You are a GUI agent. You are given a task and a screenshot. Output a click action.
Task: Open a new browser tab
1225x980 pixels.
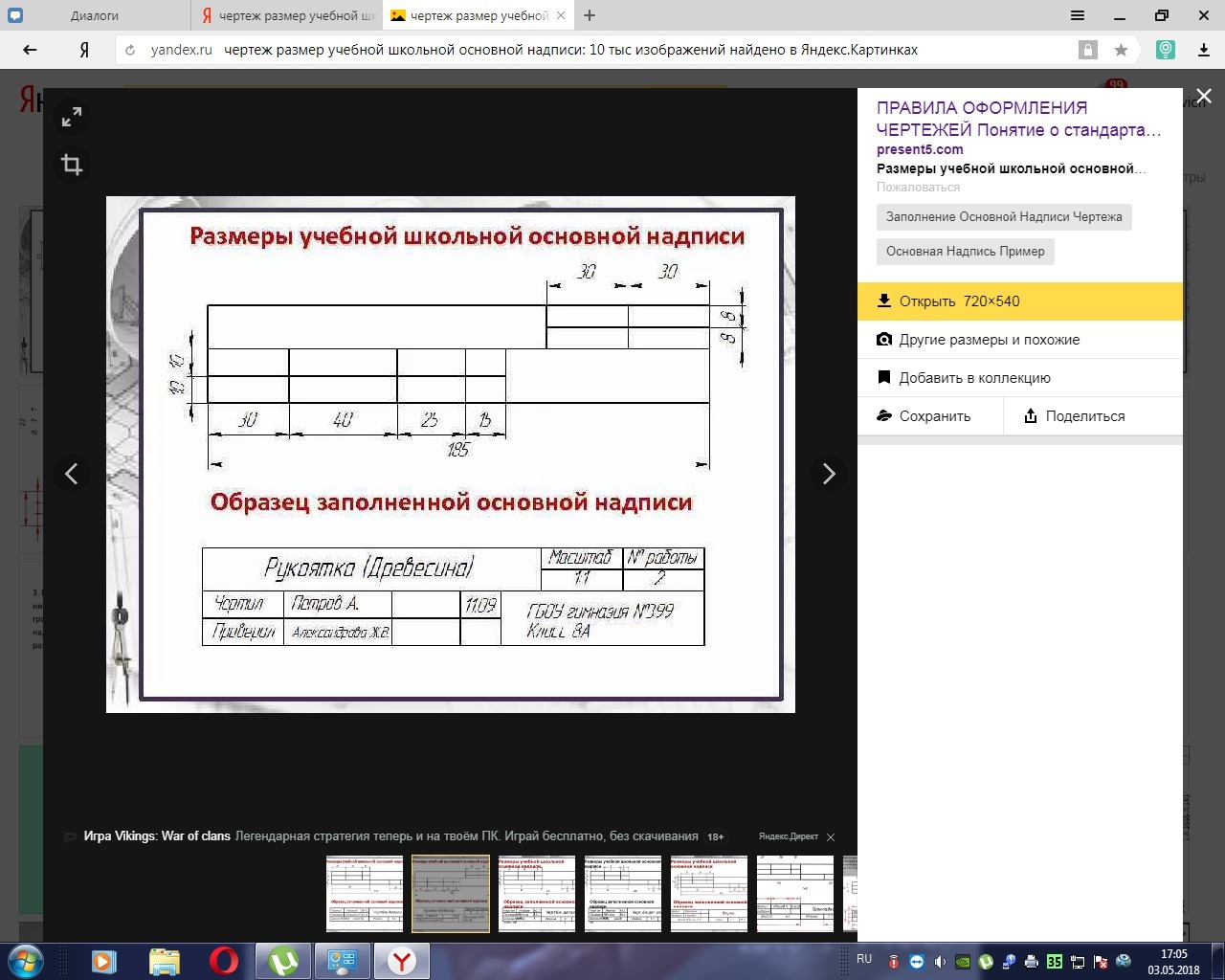coord(590,15)
